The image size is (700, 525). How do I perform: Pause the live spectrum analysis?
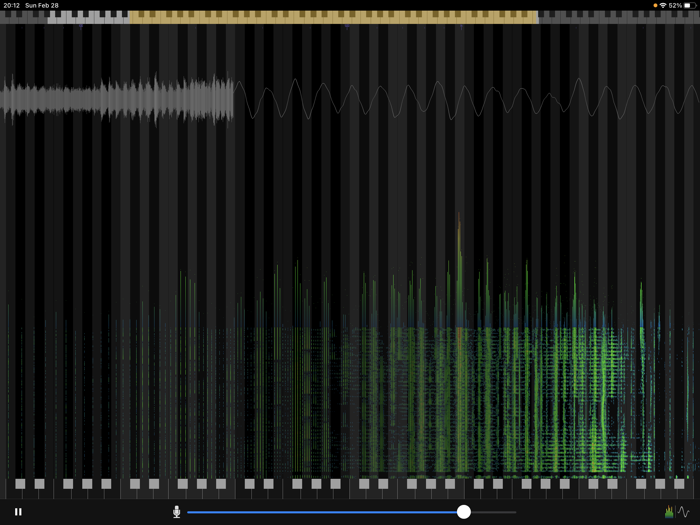18,512
